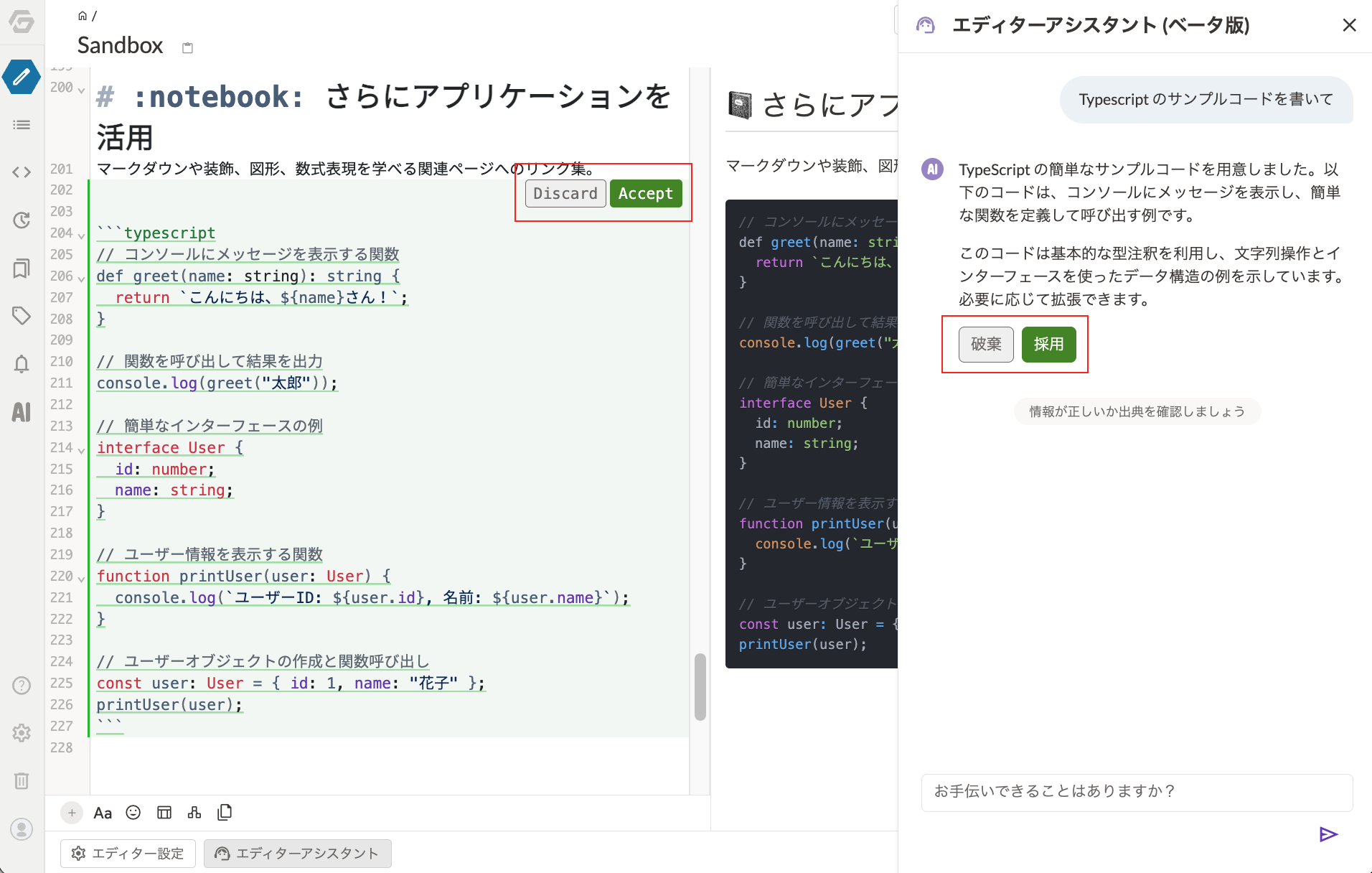Collapse the interface User block at line 214

click(x=81, y=449)
